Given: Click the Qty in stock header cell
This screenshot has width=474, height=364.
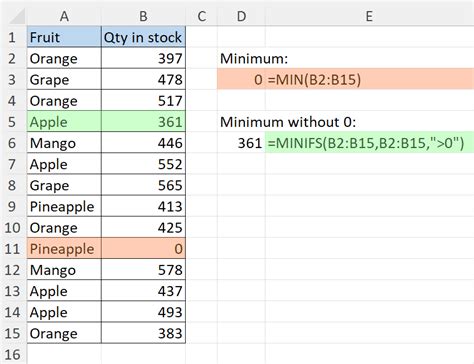Looking at the screenshot, I should pyautogui.click(x=143, y=37).
